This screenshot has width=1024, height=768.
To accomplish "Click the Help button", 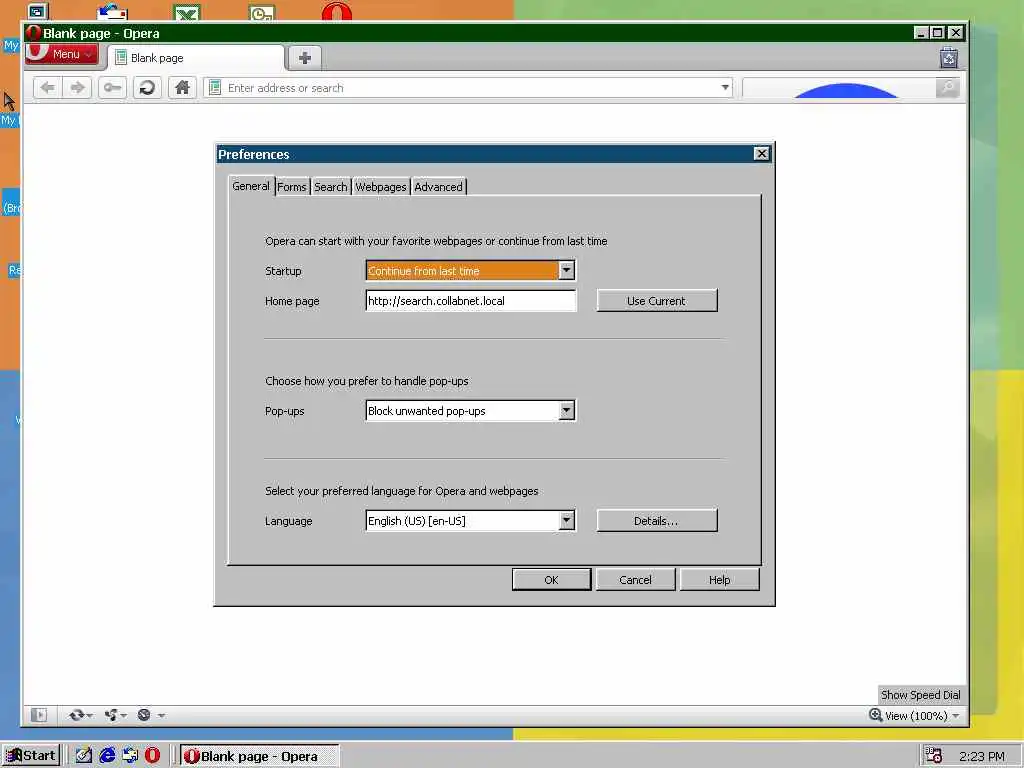I will tap(719, 579).
